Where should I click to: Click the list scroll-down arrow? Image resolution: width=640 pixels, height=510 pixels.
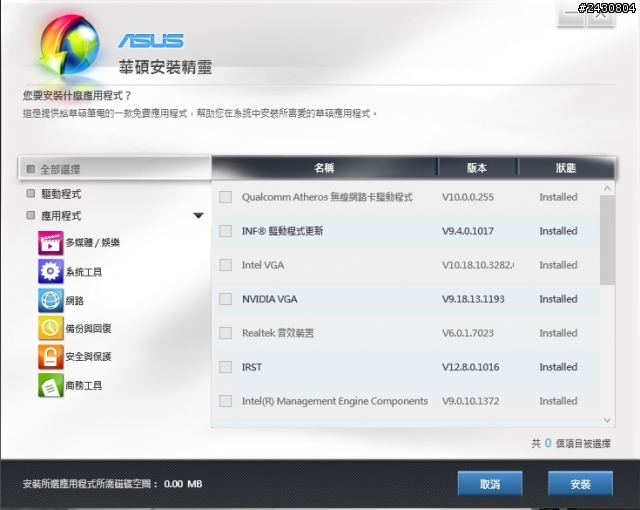tap(607, 420)
